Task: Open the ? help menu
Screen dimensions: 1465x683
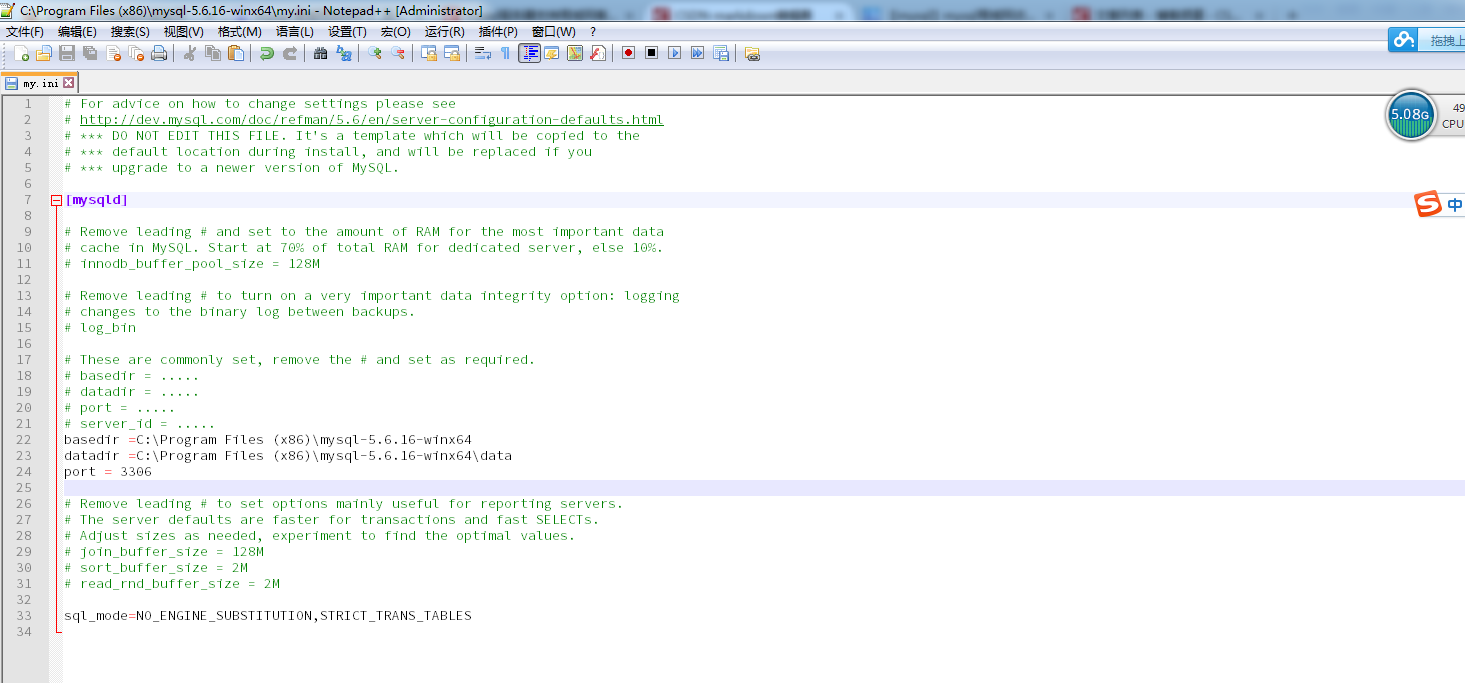Action: point(593,32)
